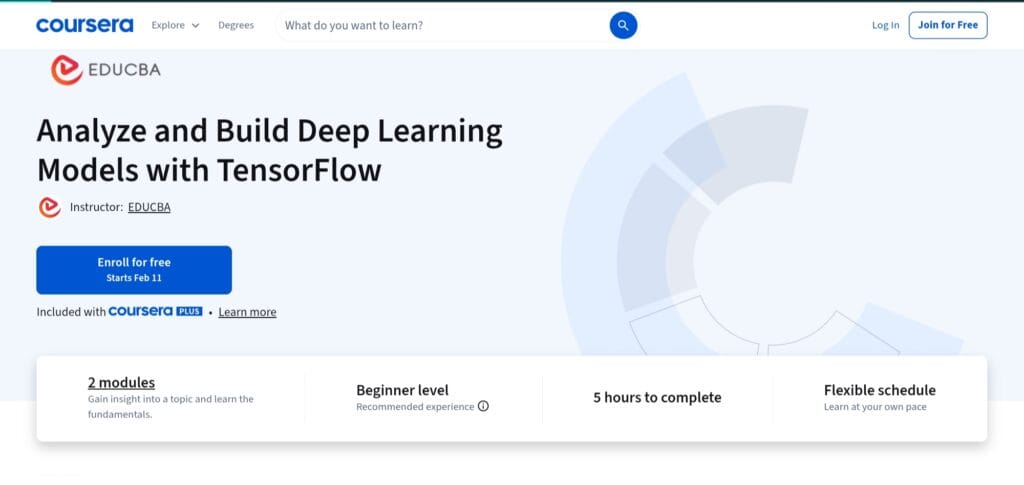Viewport: 1024px width, 485px height.
Task: Click the EDUCBA logo banner at top
Action: (x=106, y=70)
